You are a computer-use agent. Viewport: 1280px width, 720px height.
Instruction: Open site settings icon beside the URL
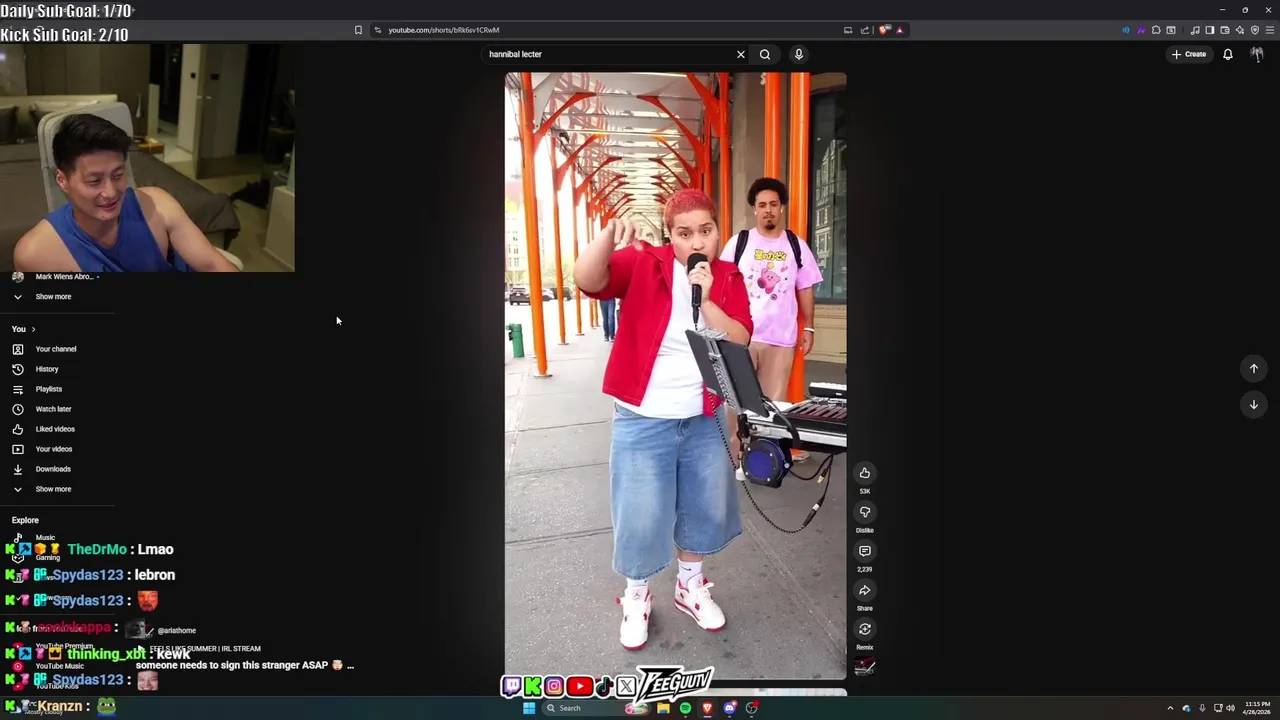pos(378,30)
